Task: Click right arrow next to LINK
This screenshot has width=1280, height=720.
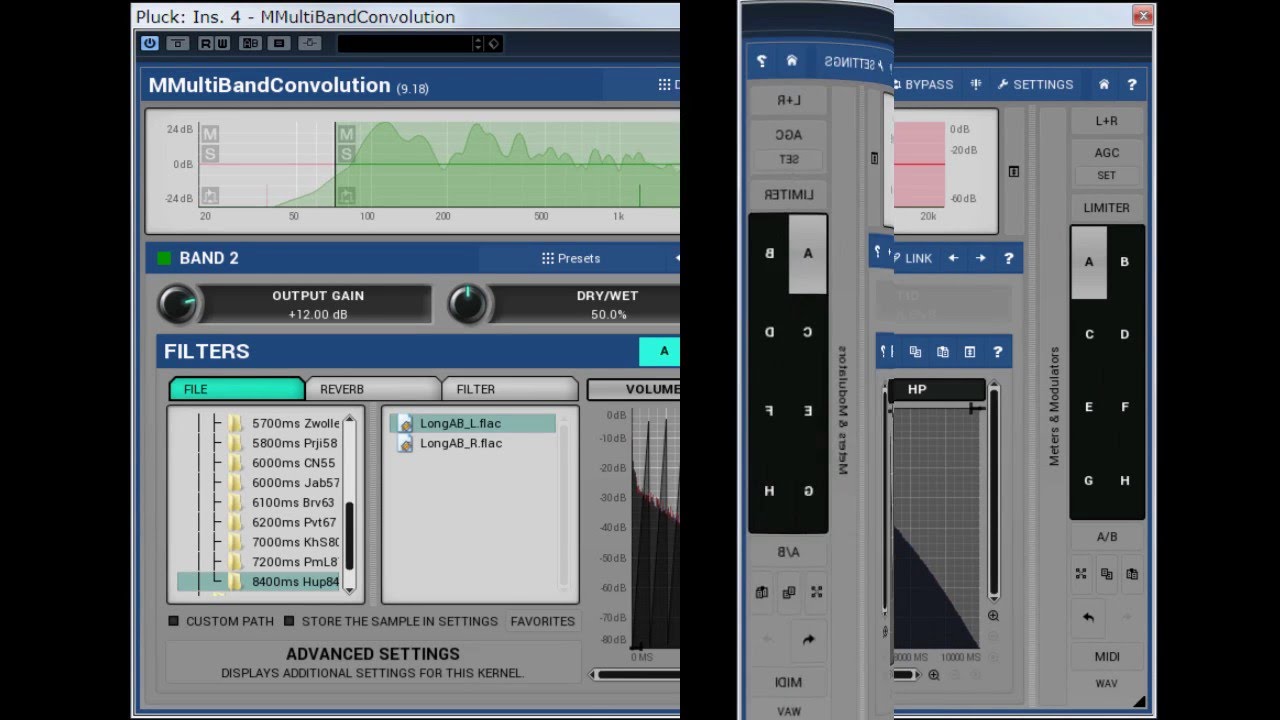Action: [x=981, y=258]
